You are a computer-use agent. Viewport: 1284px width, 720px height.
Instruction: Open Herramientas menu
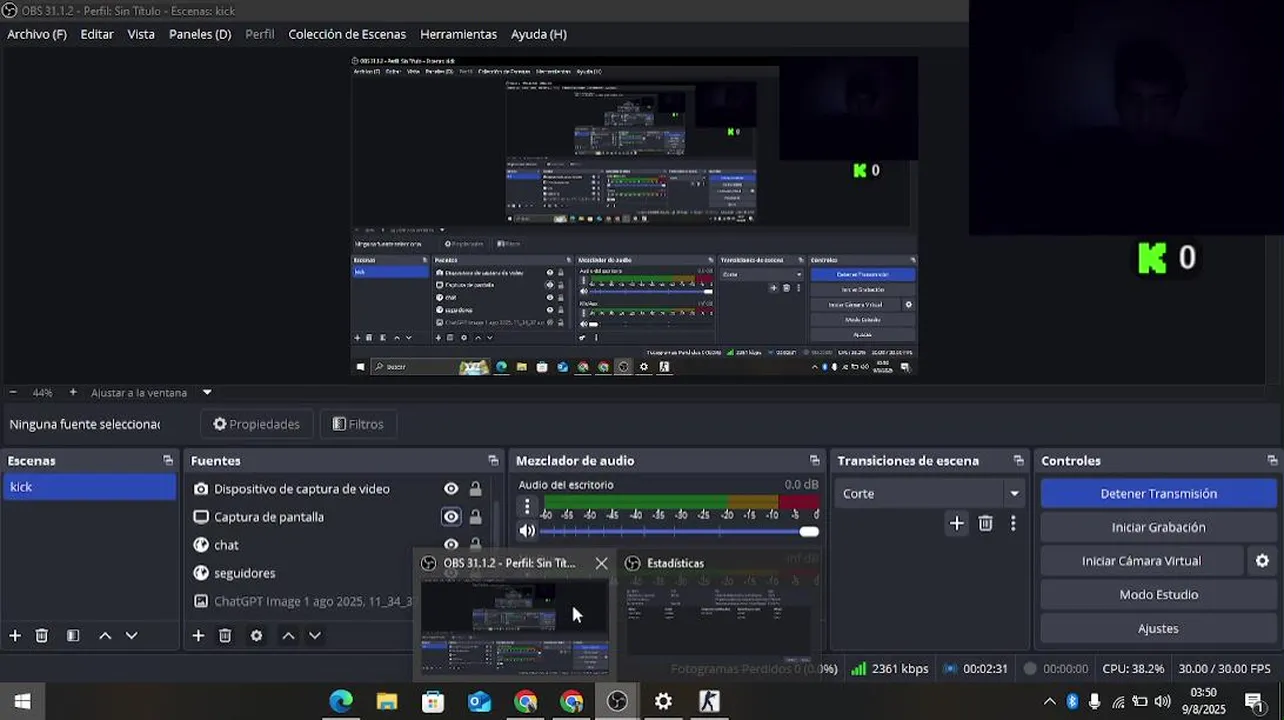click(x=458, y=34)
